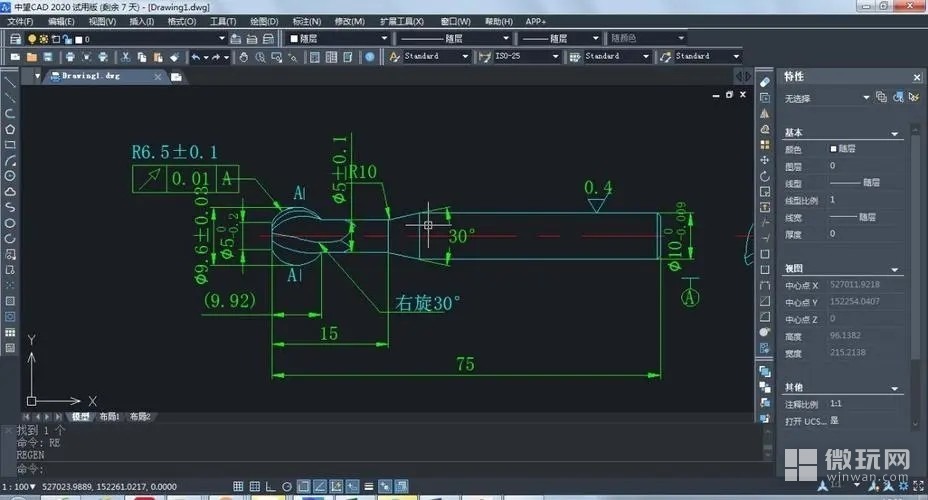Click the 线型比例 value field
The height and width of the screenshot is (500, 928).
click(x=865, y=200)
